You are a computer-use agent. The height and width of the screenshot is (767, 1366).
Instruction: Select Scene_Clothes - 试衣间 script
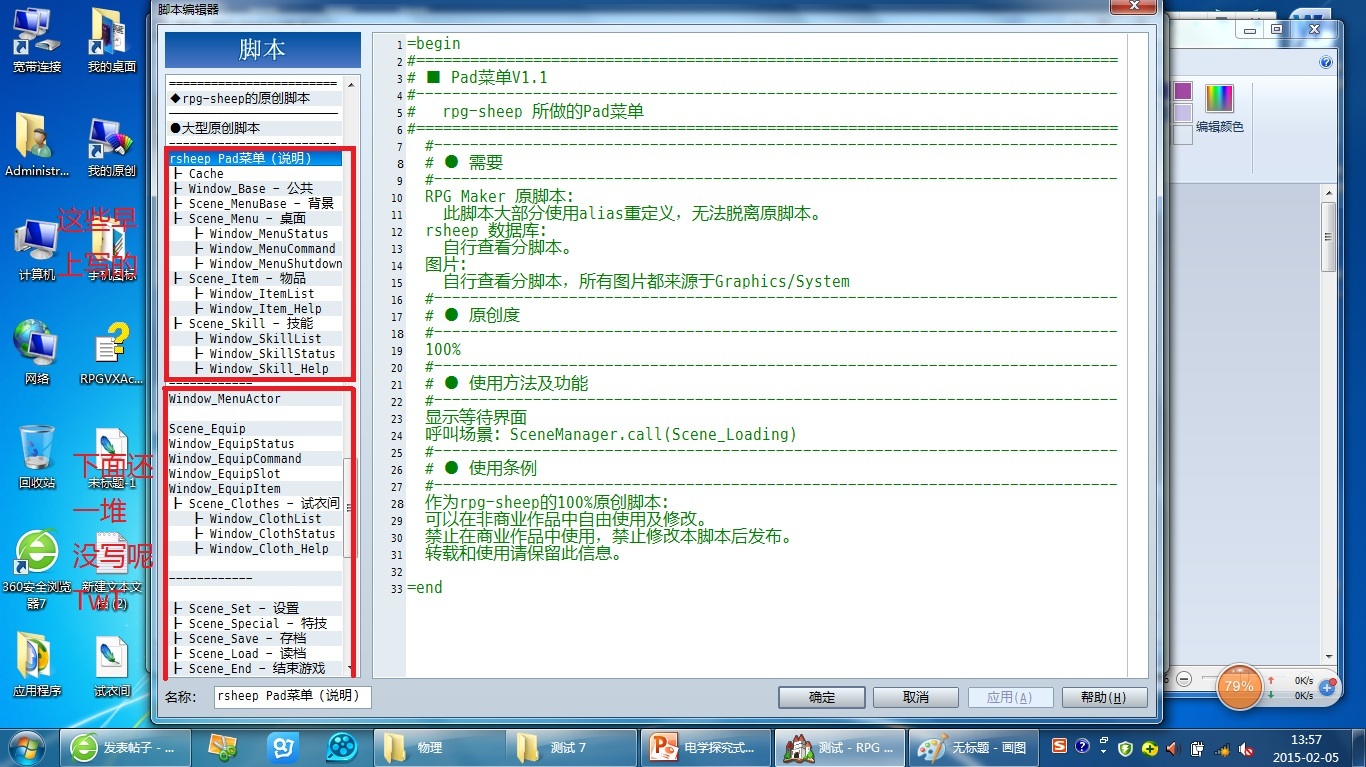255,503
